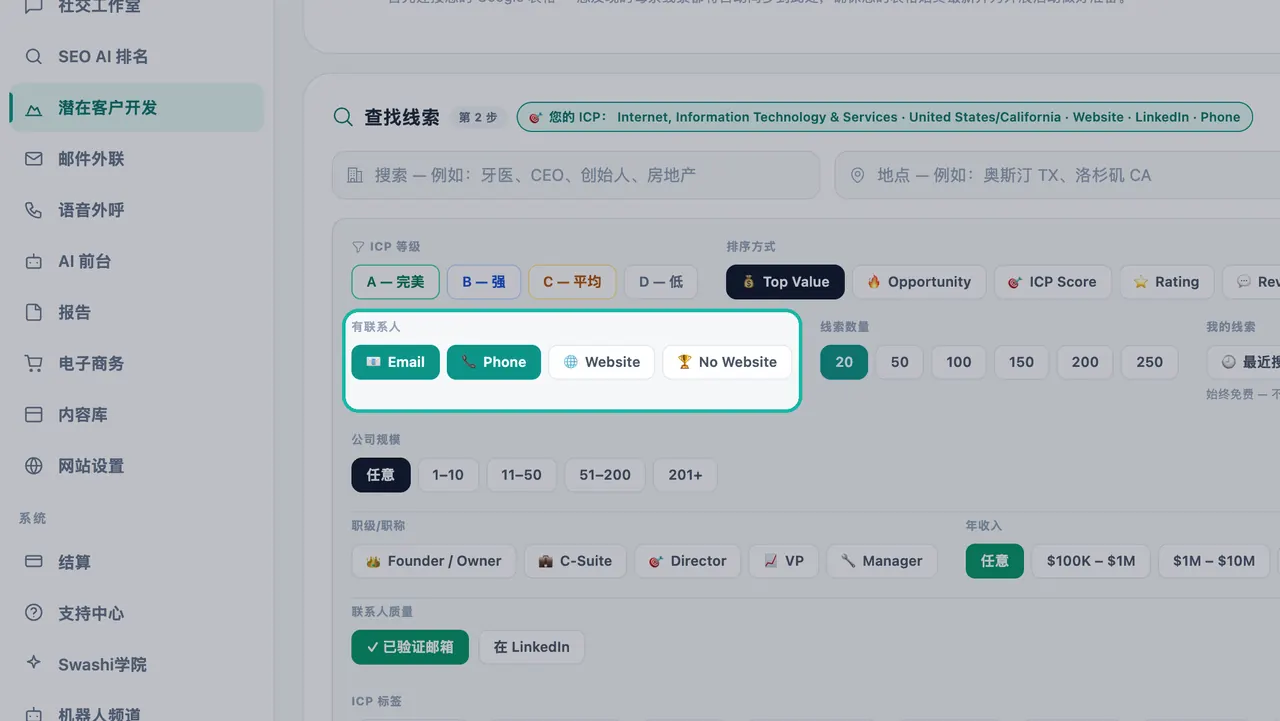Select ICP grade C — 平均
The height and width of the screenshot is (721, 1280).
[572, 282]
